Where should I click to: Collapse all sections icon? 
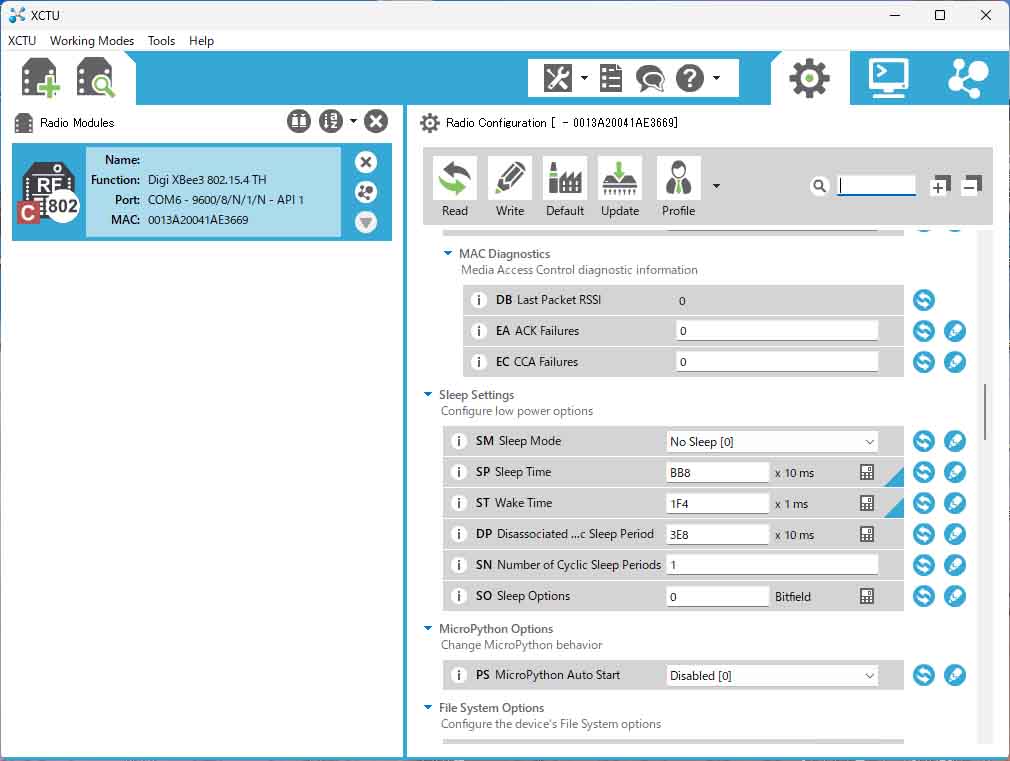pos(971,186)
